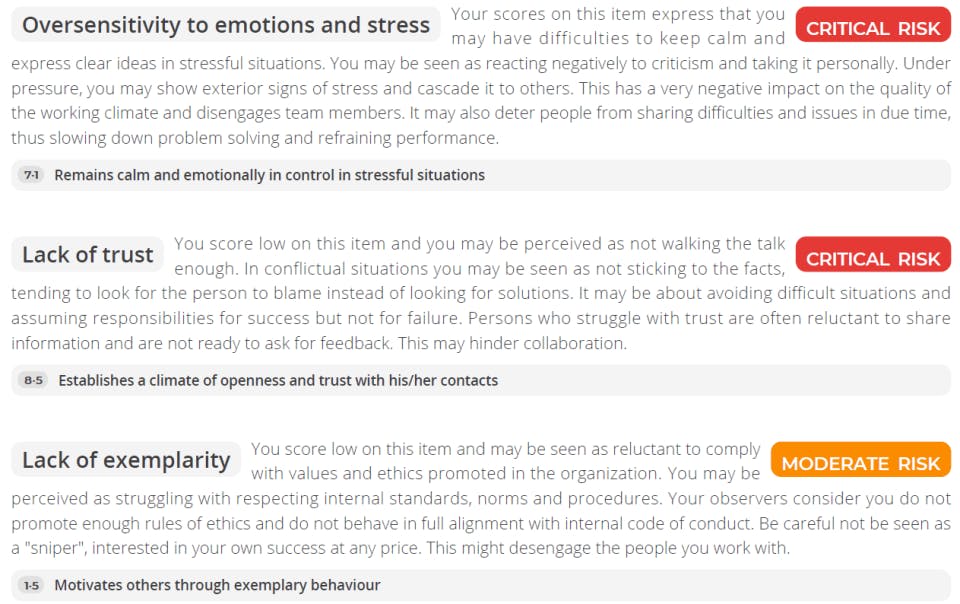The width and height of the screenshot is (960, 604).
Task: Expand the Establishes a climate of openness item
Action: (277, 380)
